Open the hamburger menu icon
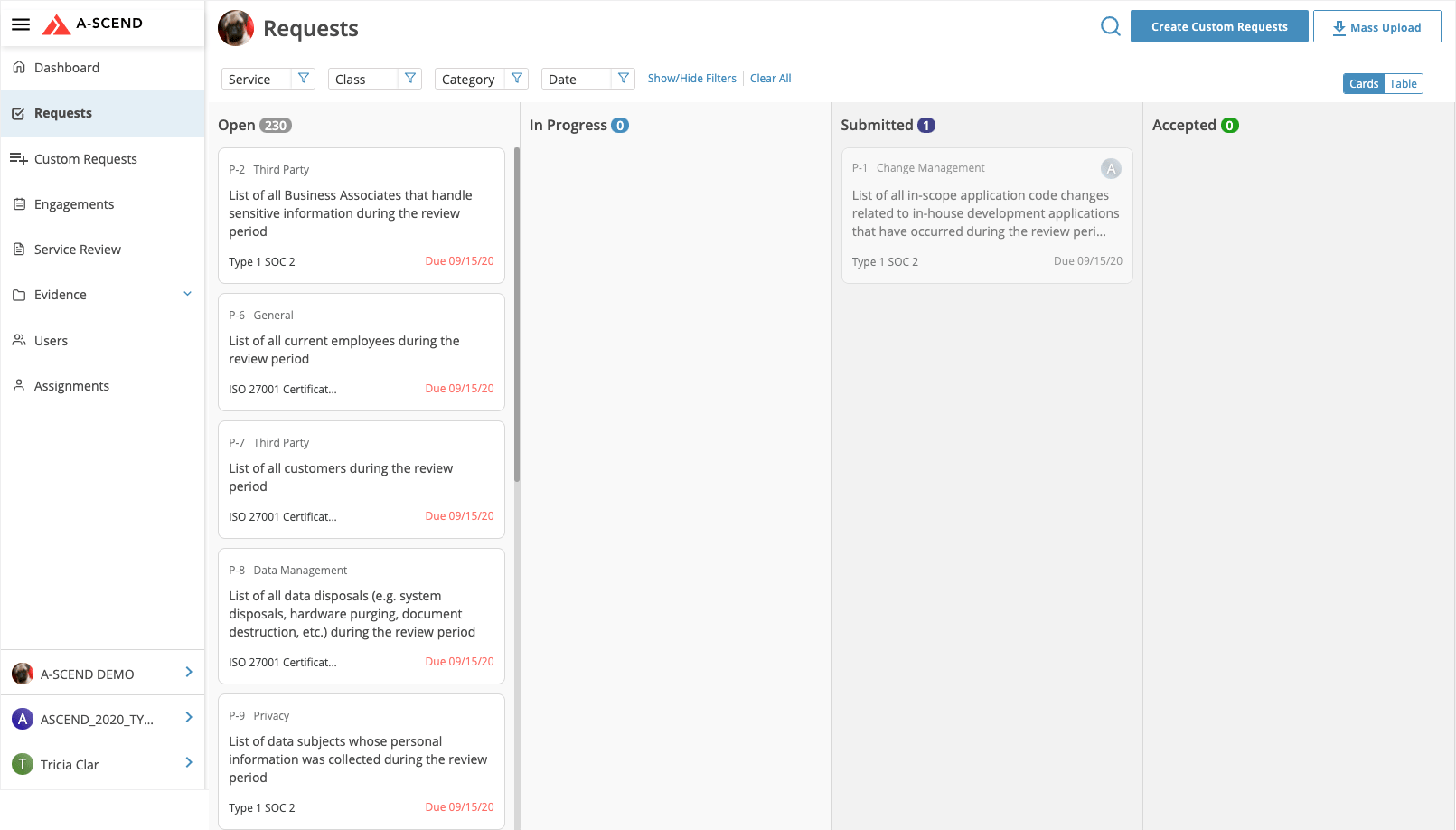Image resolution: width=1456 pixels, height=830 pixels. coord(21,24)
